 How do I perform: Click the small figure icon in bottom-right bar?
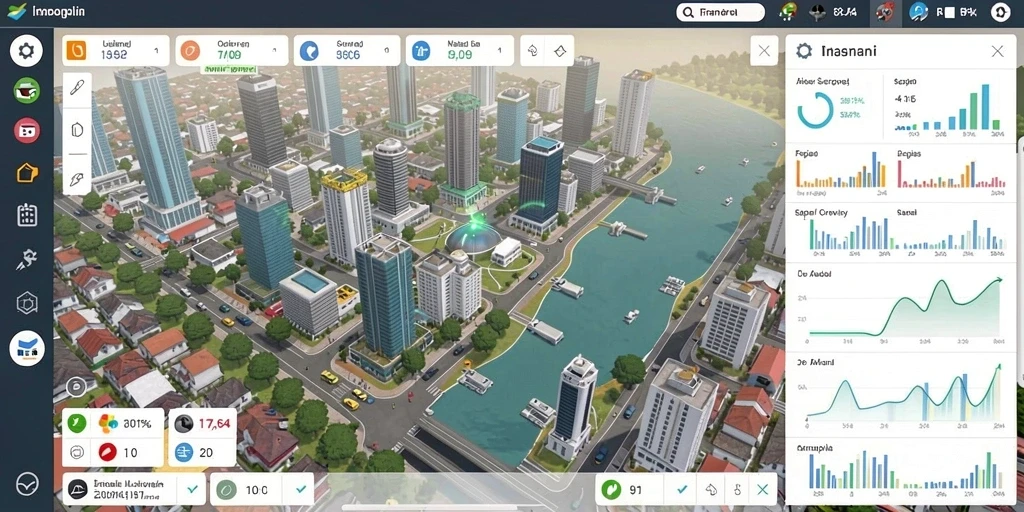737,489
